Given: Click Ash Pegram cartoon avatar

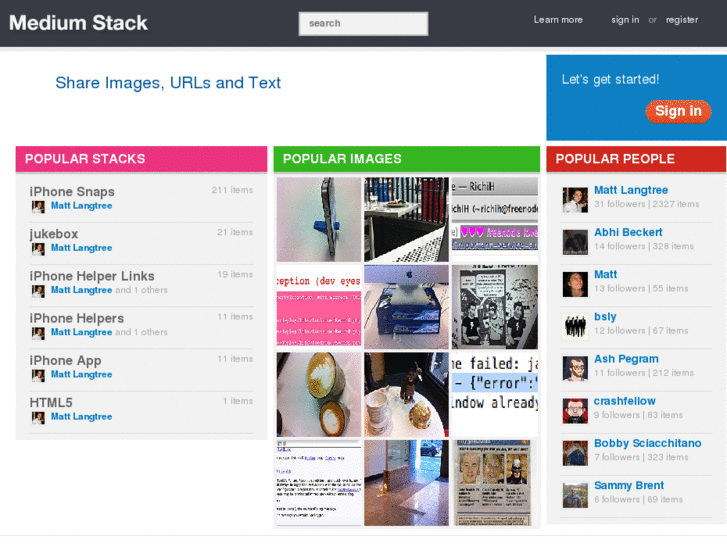Looking at the screenshot, I should (x=575, y=369).
